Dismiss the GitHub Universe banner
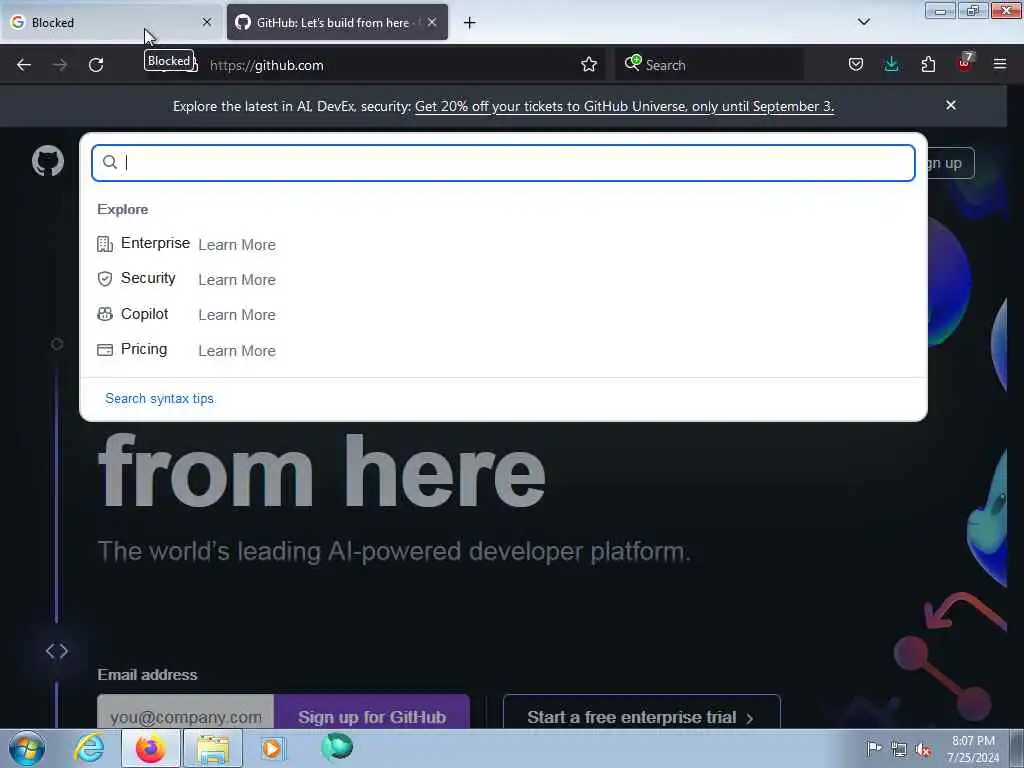Screen dimensions: 1024x768 951,105
